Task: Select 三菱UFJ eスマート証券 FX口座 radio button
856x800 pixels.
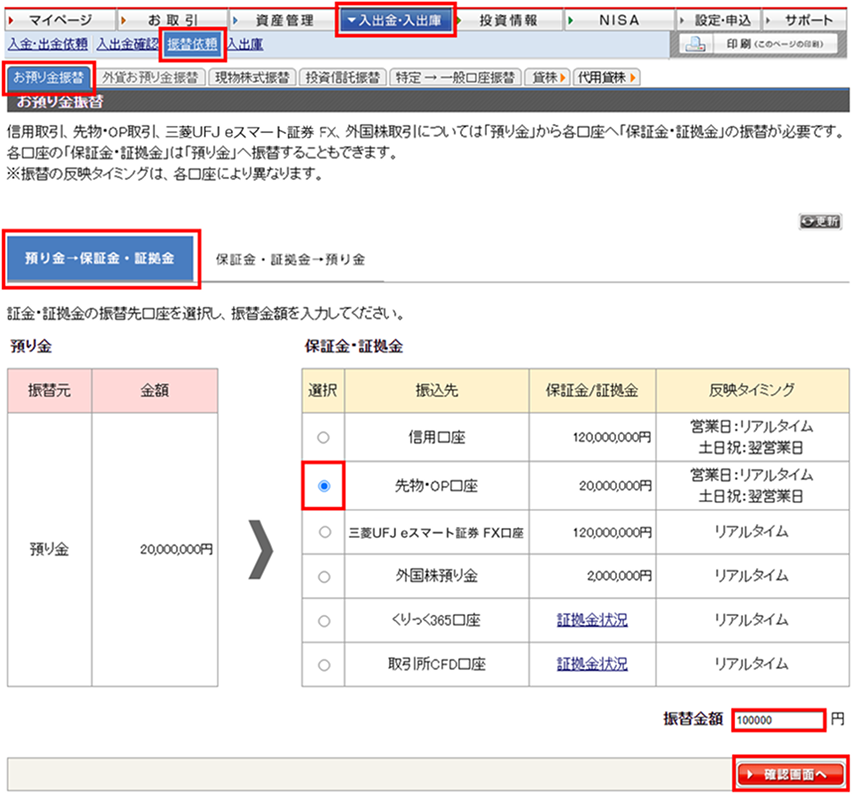Action: tap(323, 533)
